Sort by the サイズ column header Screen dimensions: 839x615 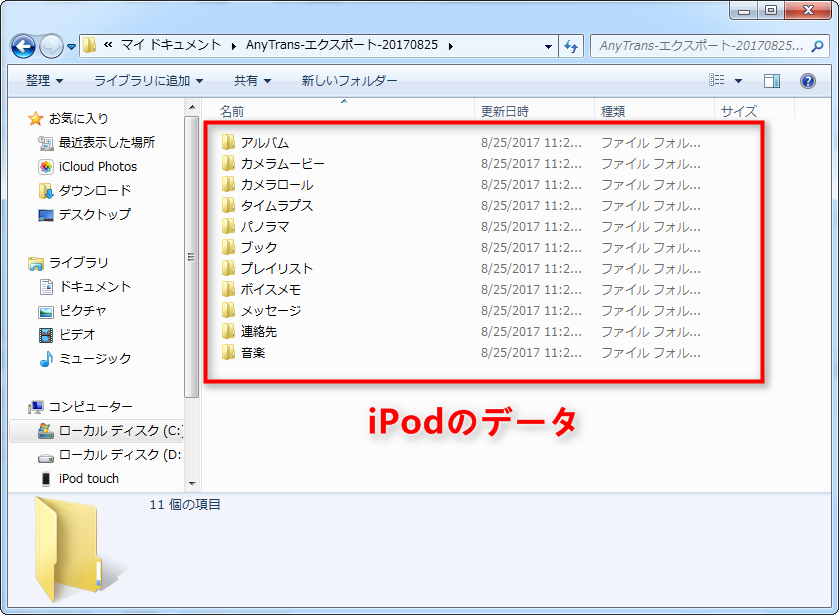[754, 111]
